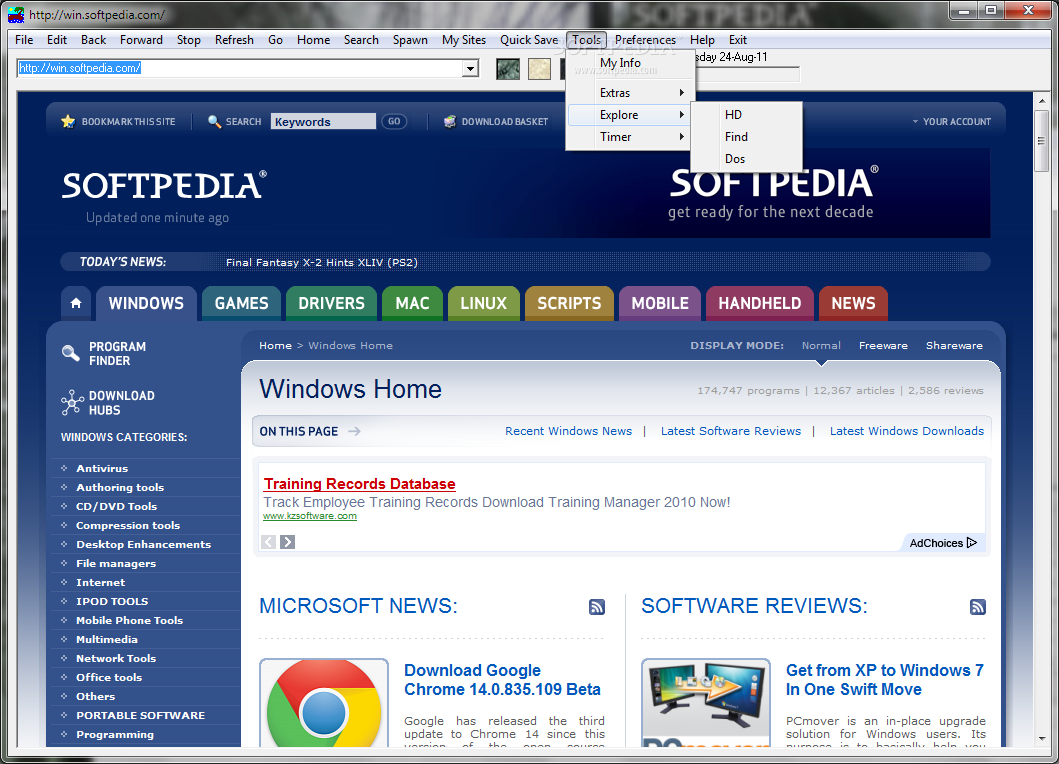Click the Google Chrome logo thumbnail
Screen dimensions: 1059x764
click(x=324, y=703)
